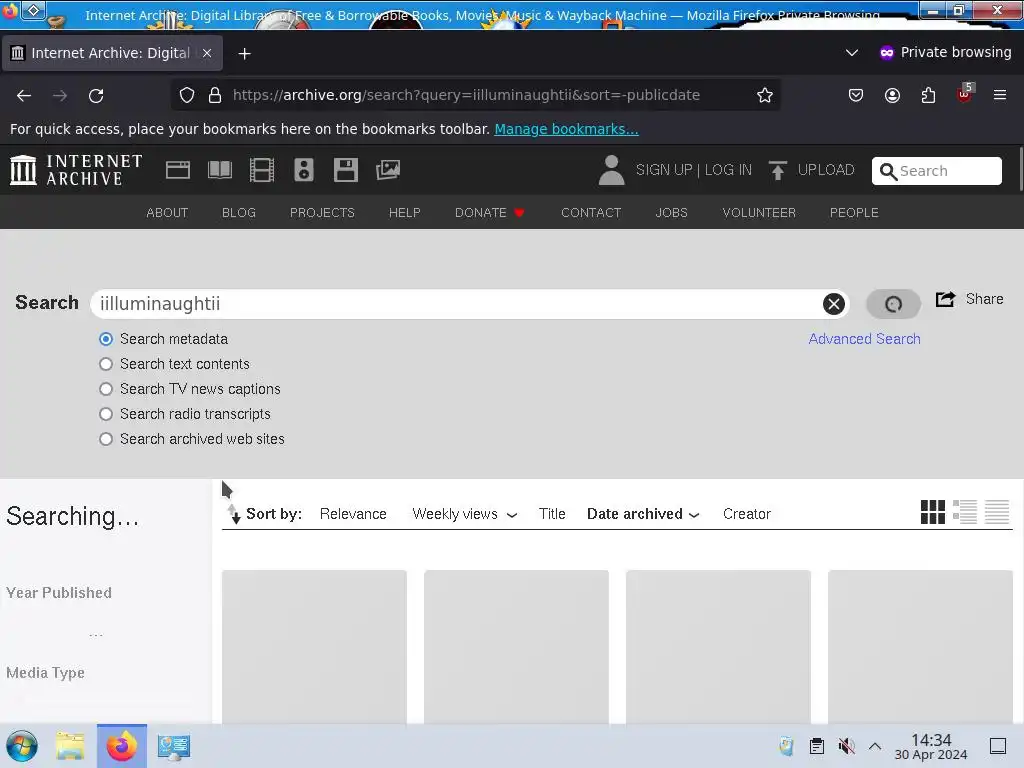This screenshot has height=768, width=1024.
Task: Close the Internet Archive tab
Action: click(x=207, y=53)
